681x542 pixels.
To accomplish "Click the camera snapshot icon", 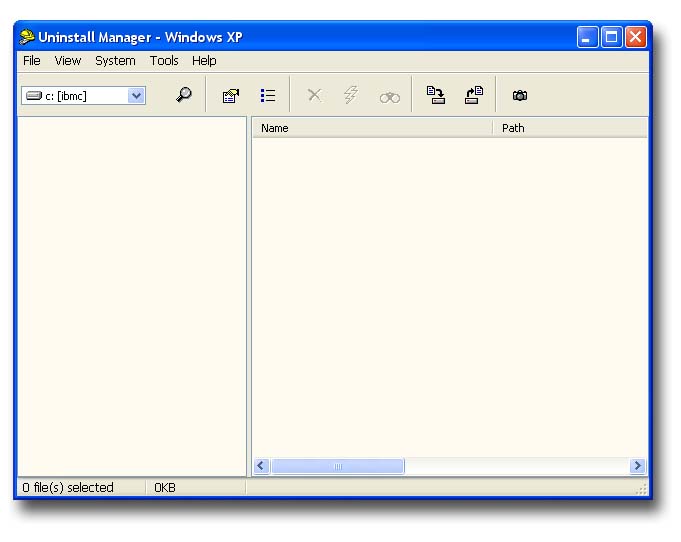I will tap(520, 95).
